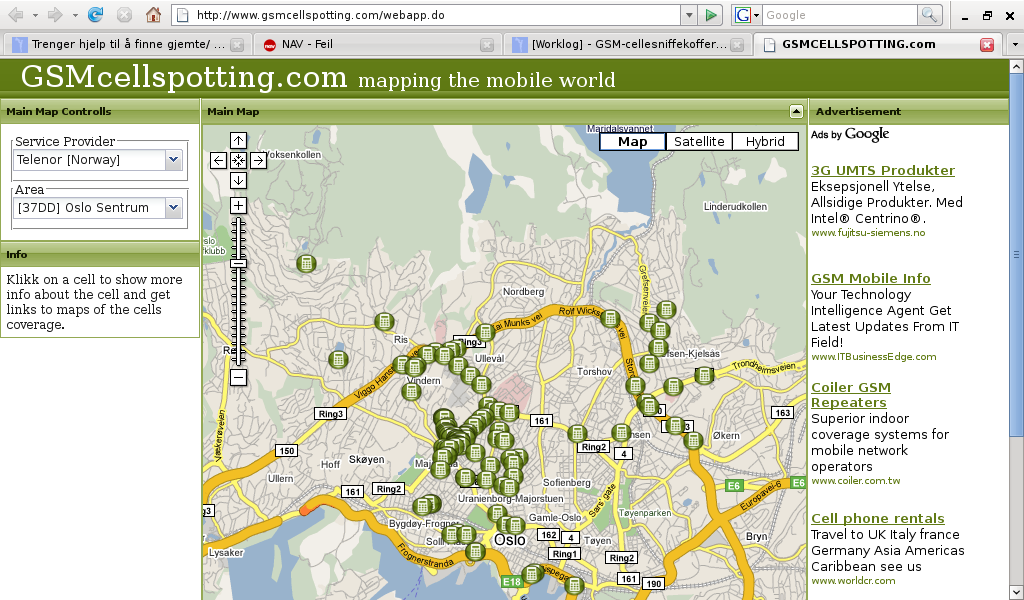Click the page favicon in URL bar
The height and width of the screenshot is (600, 1024).
pos(184,14)
